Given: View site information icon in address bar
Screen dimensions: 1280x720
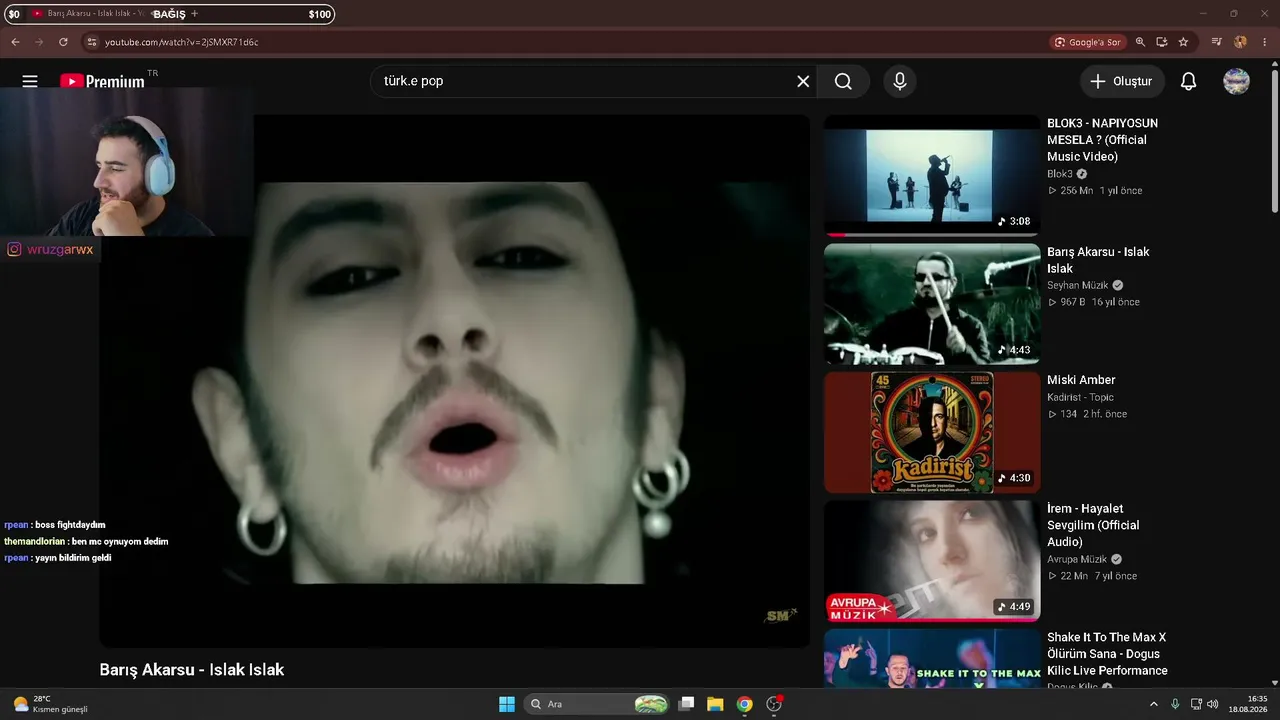Looking at the screenshot, I should click(x=91, y=42).
